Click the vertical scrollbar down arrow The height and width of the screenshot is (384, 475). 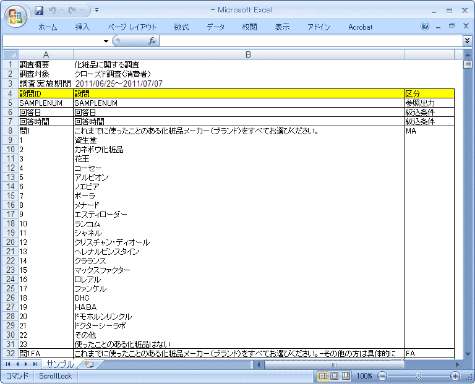point(467,353)
